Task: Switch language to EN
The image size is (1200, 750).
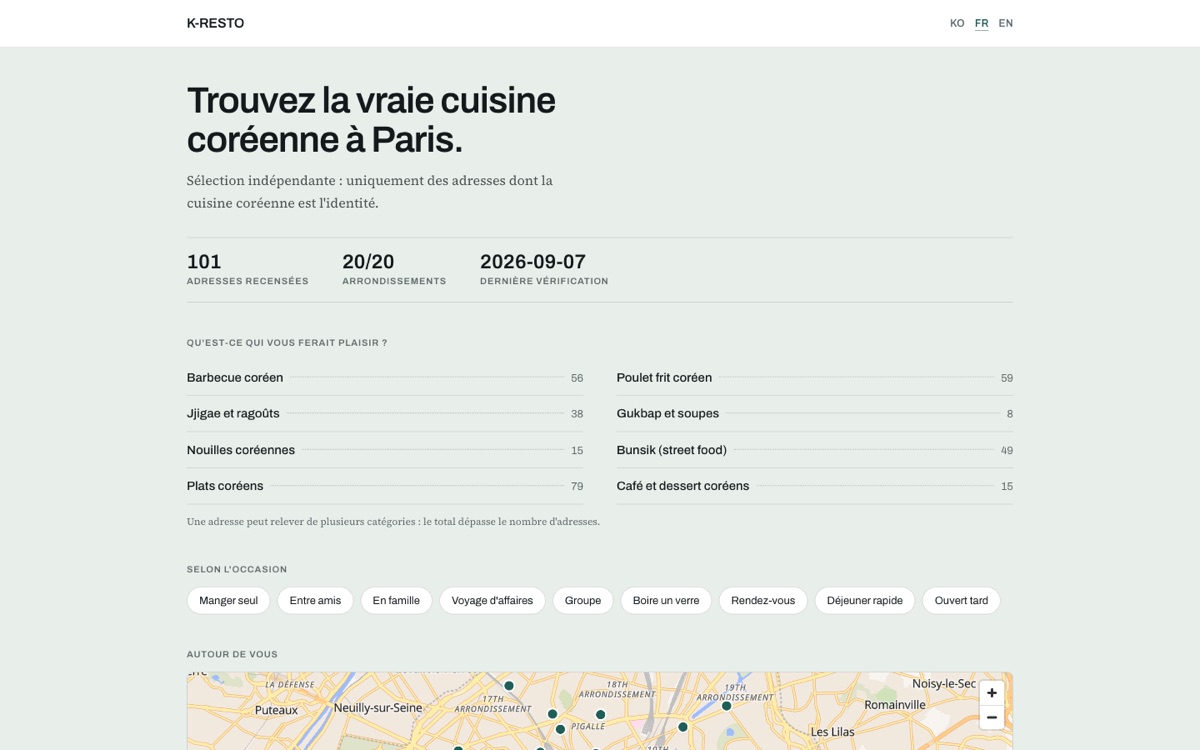Action: 1006,23
